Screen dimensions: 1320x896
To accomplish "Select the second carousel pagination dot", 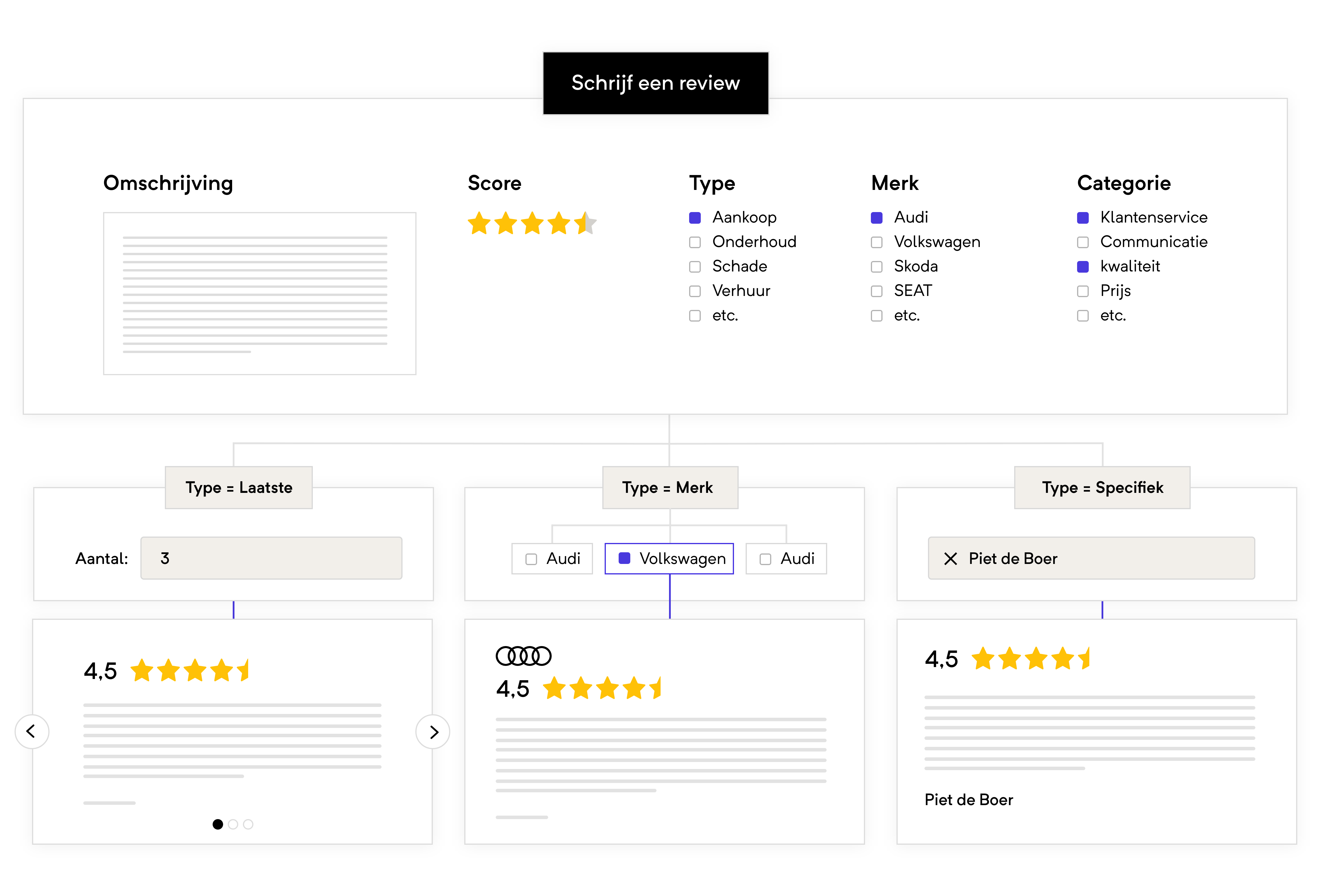I will (x=233, y=824).
